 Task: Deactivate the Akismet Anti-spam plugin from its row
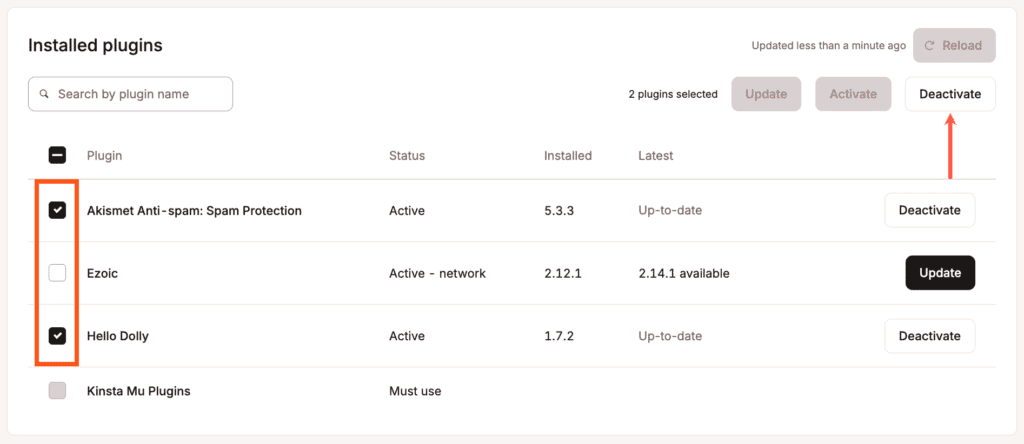tap(929, 210)
